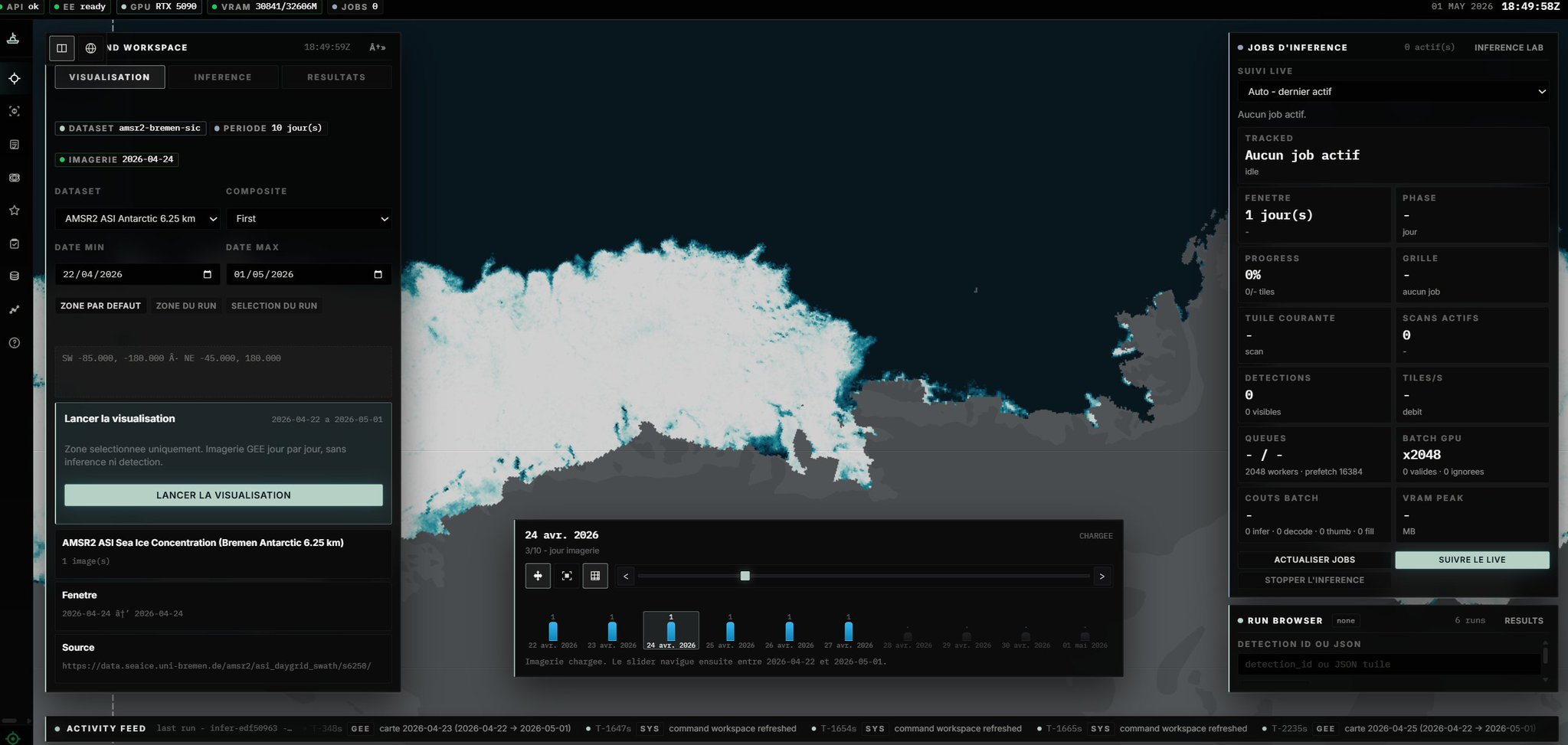Viewport: 1568px width, 745px height.
Task: Click the collapse workspace arrow icon
Action: (377, 47)
